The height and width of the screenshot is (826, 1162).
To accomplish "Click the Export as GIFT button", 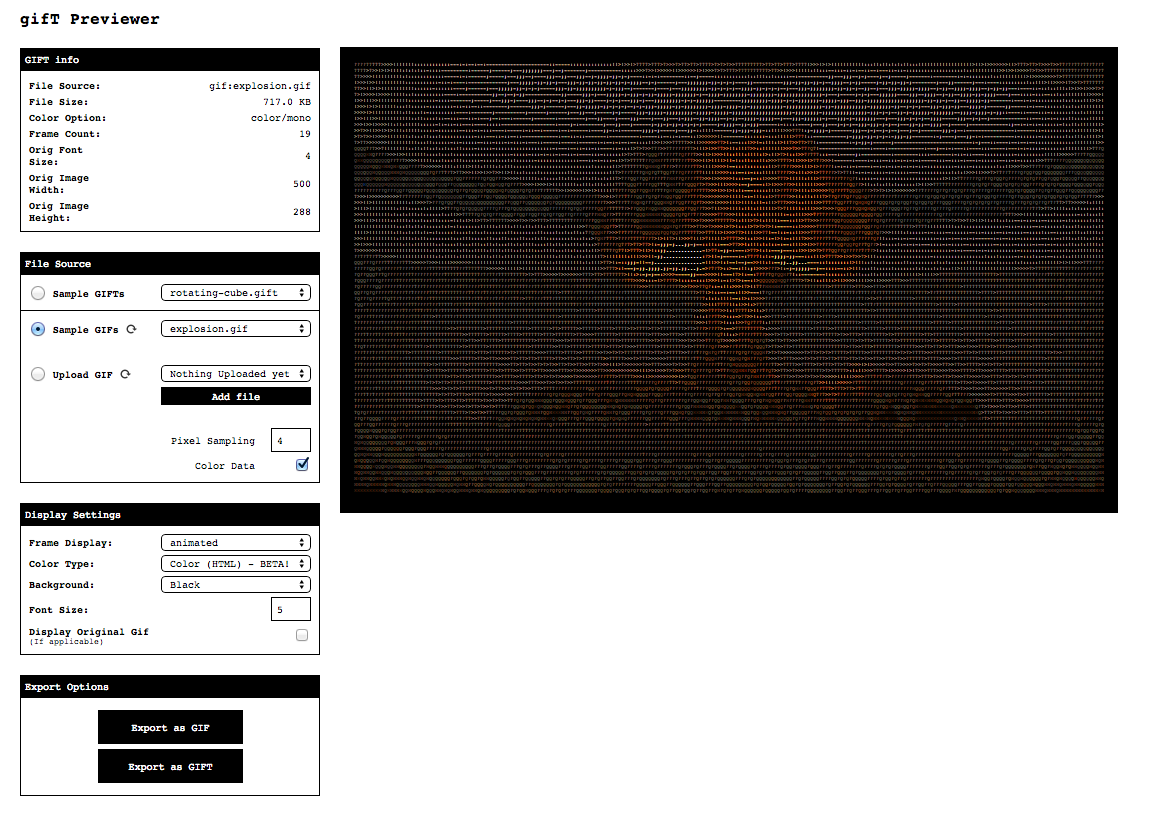I will click(x=170, y=767).
